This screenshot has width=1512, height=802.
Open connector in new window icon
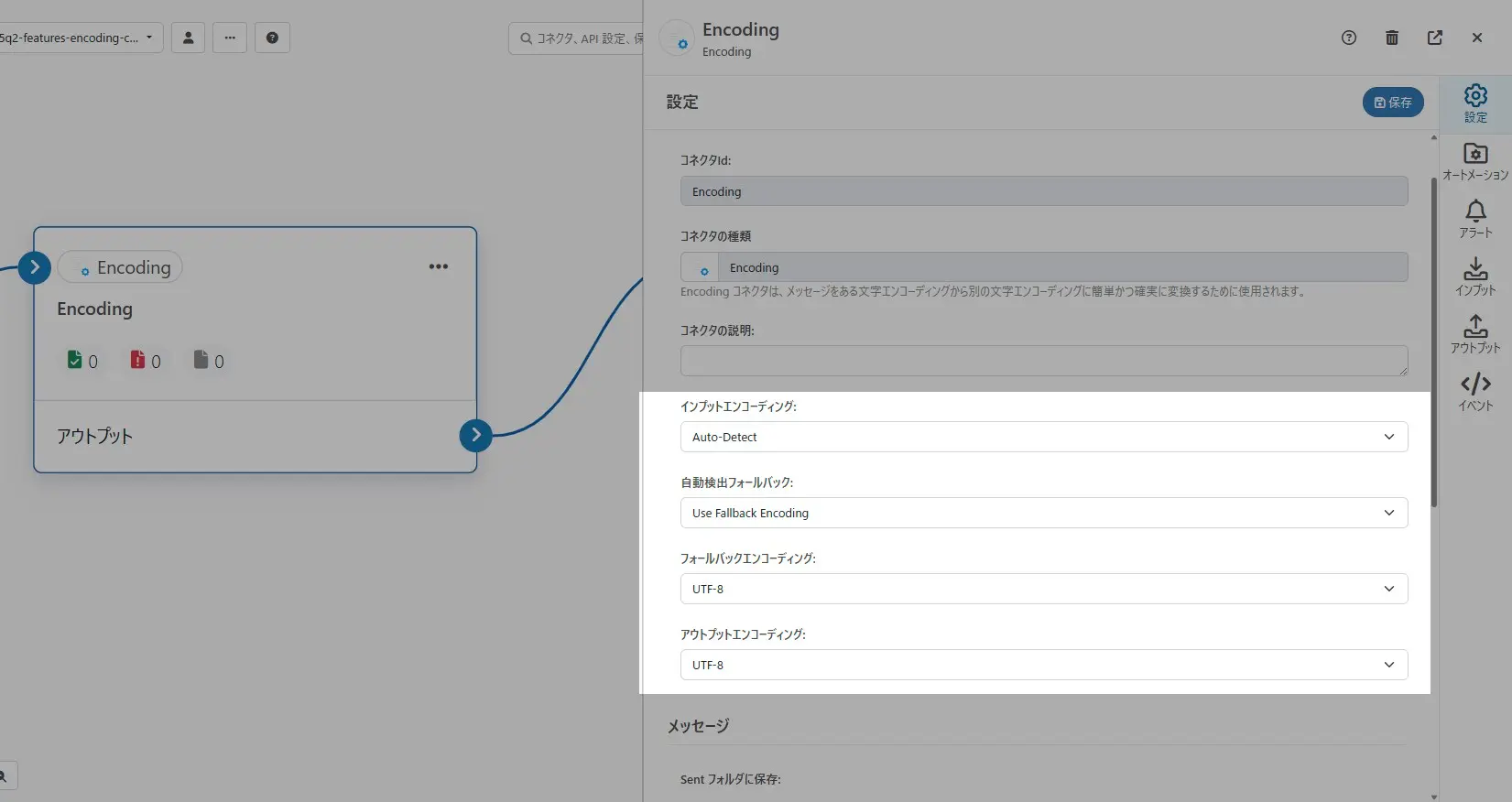click(x=1435, y=38)
